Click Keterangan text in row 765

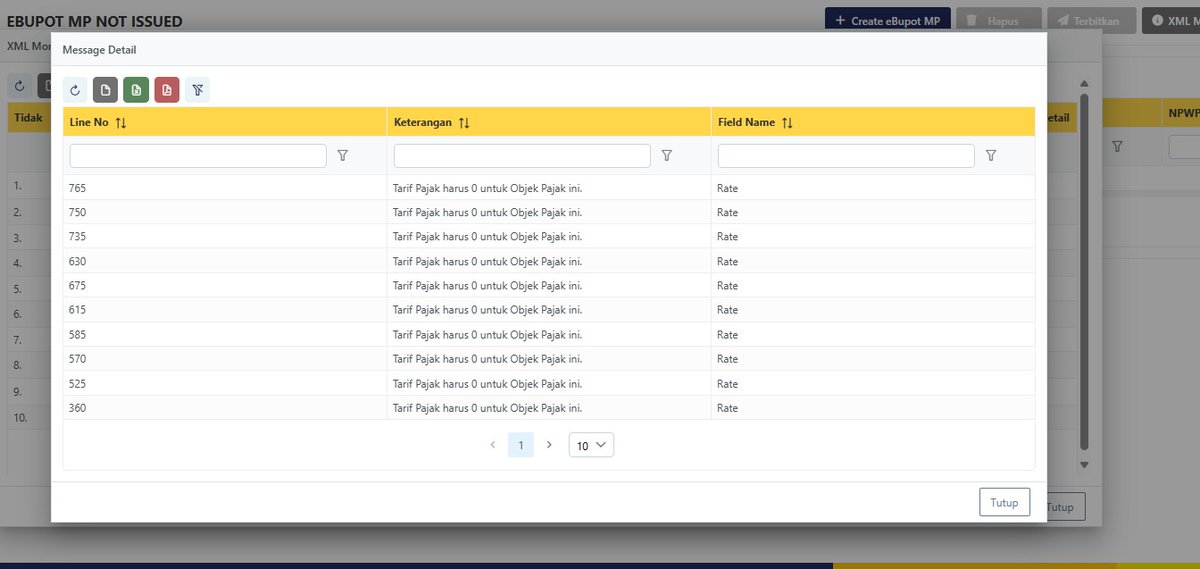[487, 187]
